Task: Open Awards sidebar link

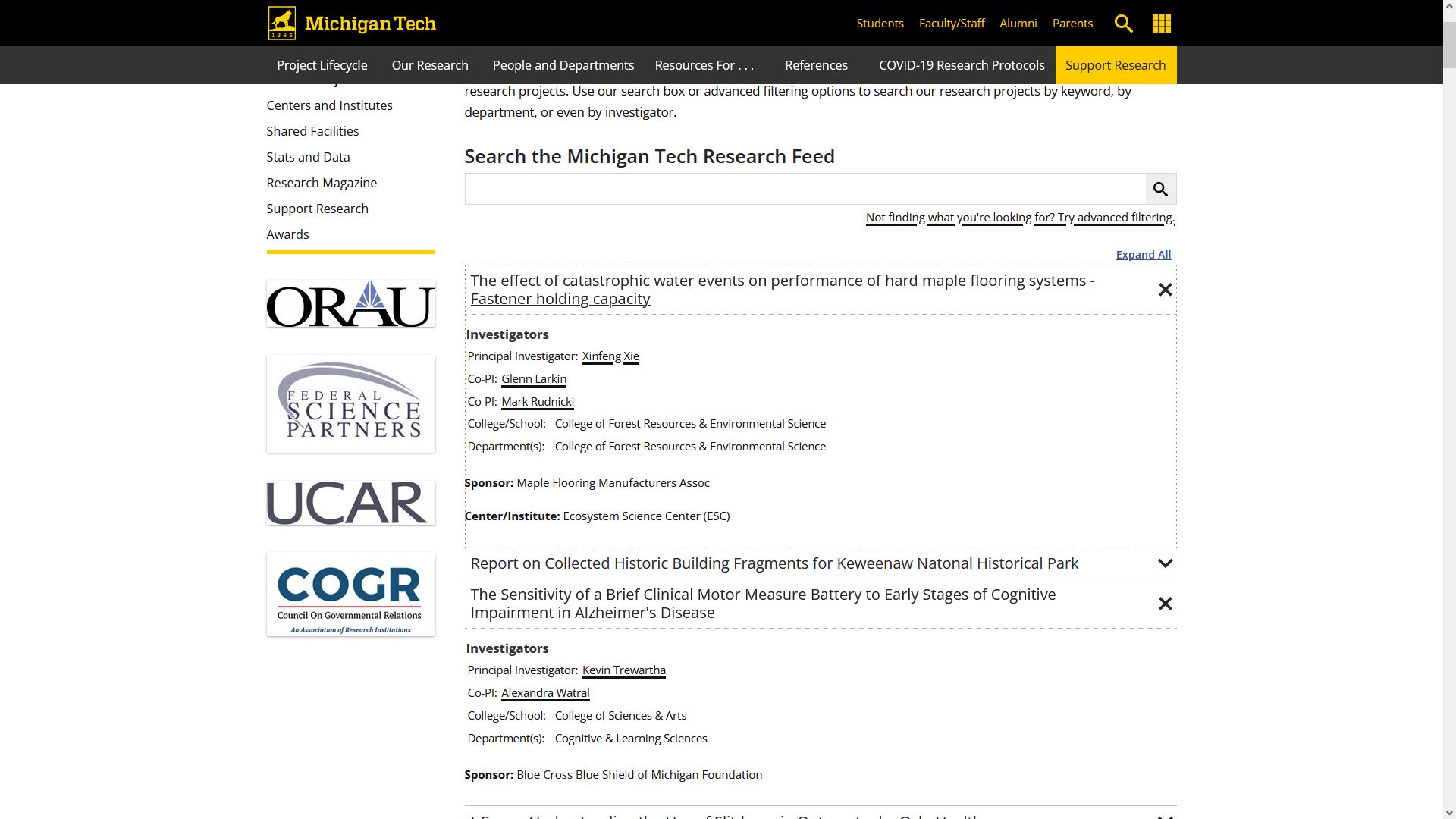Action: tap(287, 234)
